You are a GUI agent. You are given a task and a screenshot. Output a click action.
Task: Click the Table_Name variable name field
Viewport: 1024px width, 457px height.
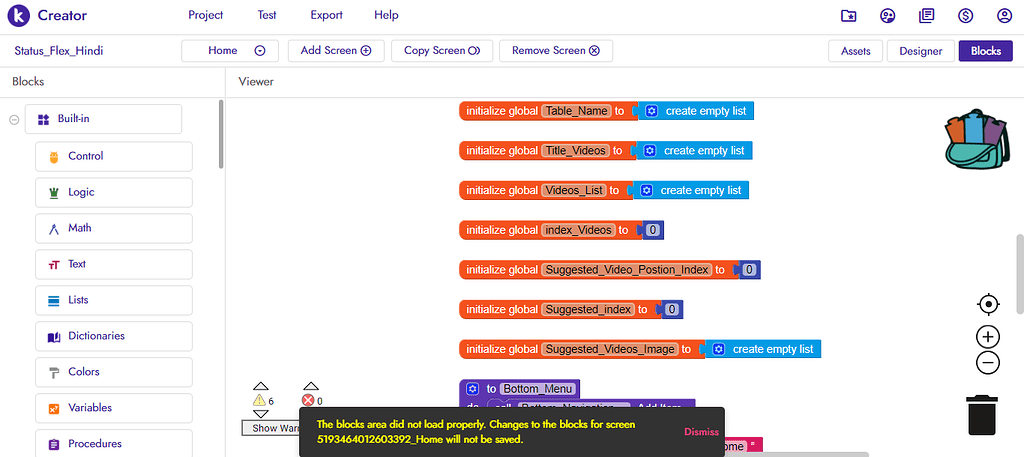pyautogui.click(x=576, y=111)
